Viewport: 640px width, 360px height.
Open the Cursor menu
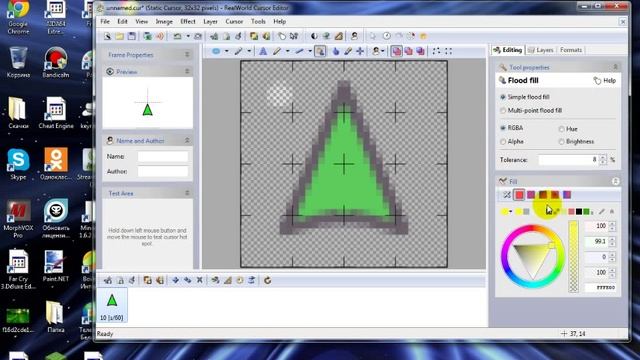pyautogui.click(x=234, y=22)
